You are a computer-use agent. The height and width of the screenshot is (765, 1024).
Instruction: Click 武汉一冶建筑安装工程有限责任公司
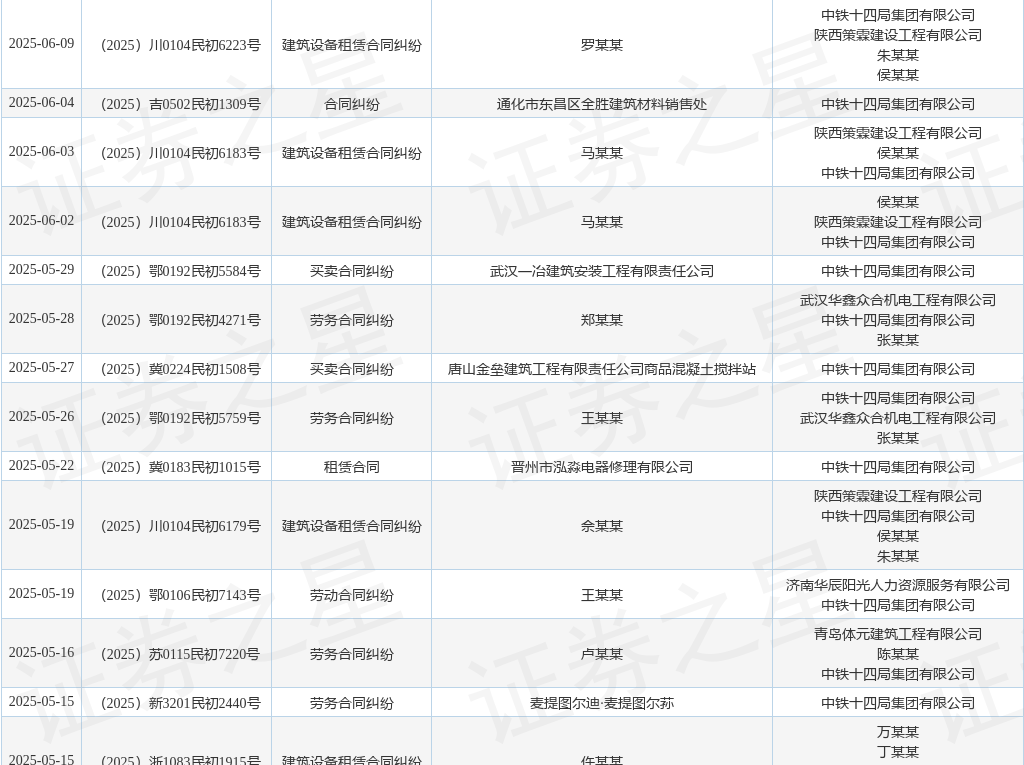pyautogui.click(x=601, y=271)
